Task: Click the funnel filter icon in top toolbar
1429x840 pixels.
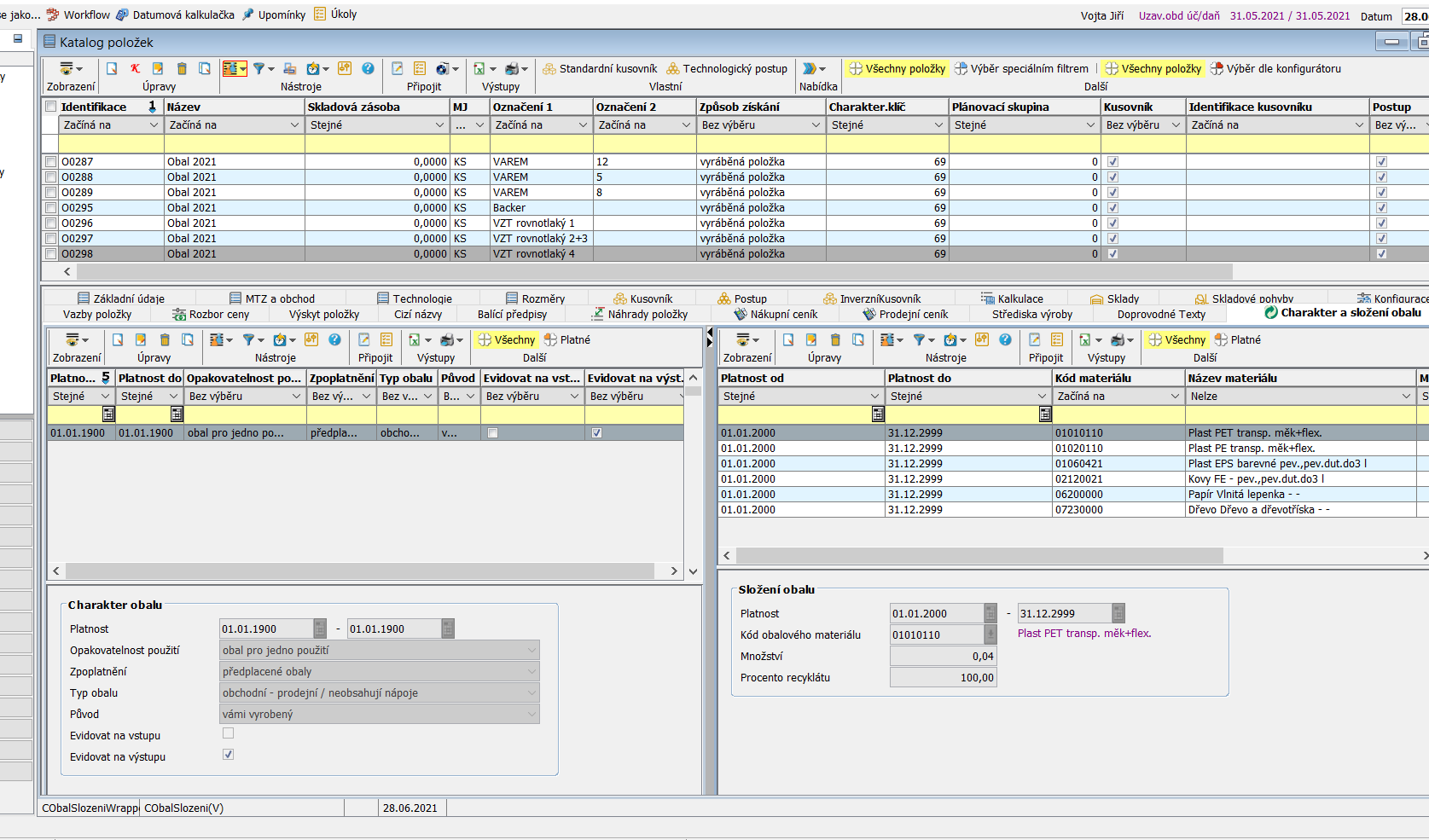Action: (x=258, y=69)
